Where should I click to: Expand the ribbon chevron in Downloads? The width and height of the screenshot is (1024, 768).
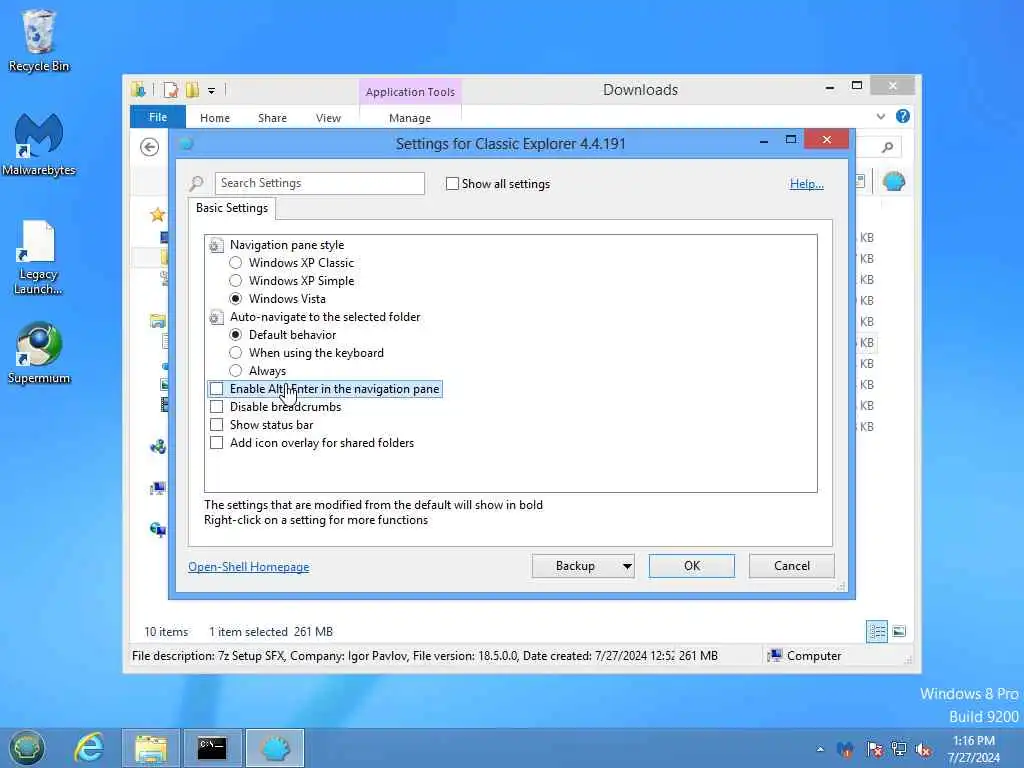click(x=881, y=117)
